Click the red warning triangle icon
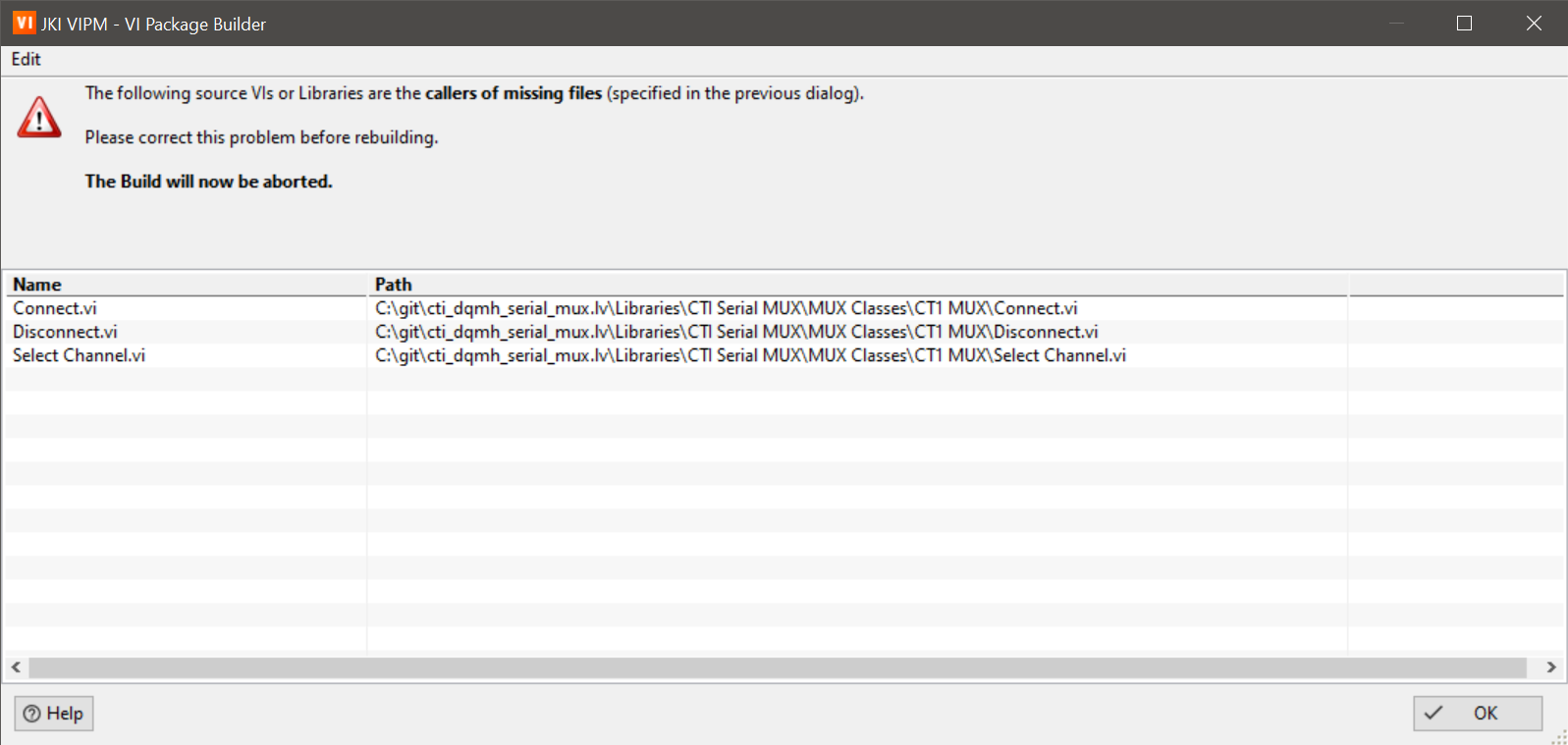 tap(38, 116)
